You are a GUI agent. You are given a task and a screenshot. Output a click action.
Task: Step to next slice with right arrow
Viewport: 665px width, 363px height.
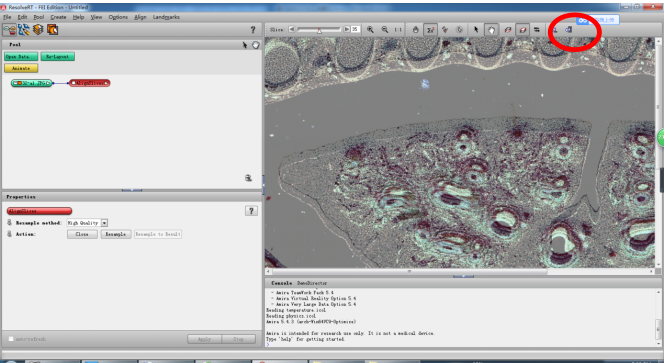(x=346, y=29)
